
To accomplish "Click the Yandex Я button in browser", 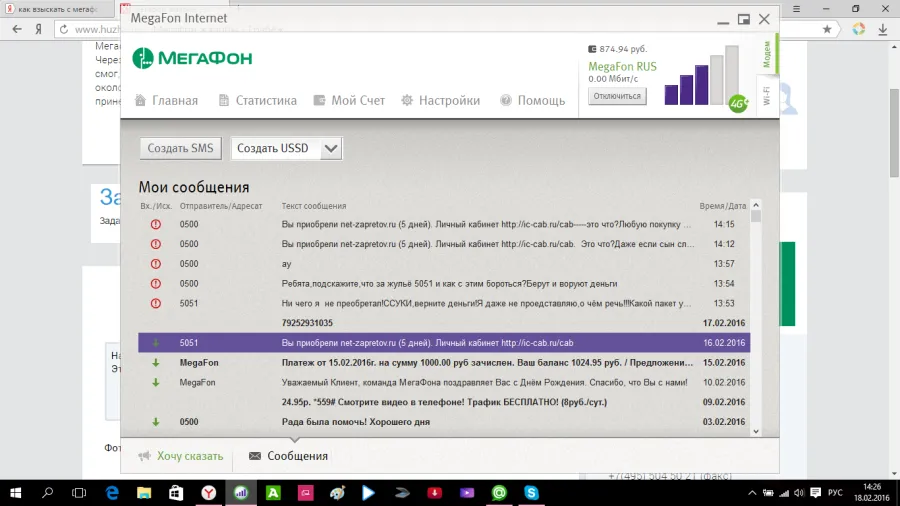I will (38, 29).
